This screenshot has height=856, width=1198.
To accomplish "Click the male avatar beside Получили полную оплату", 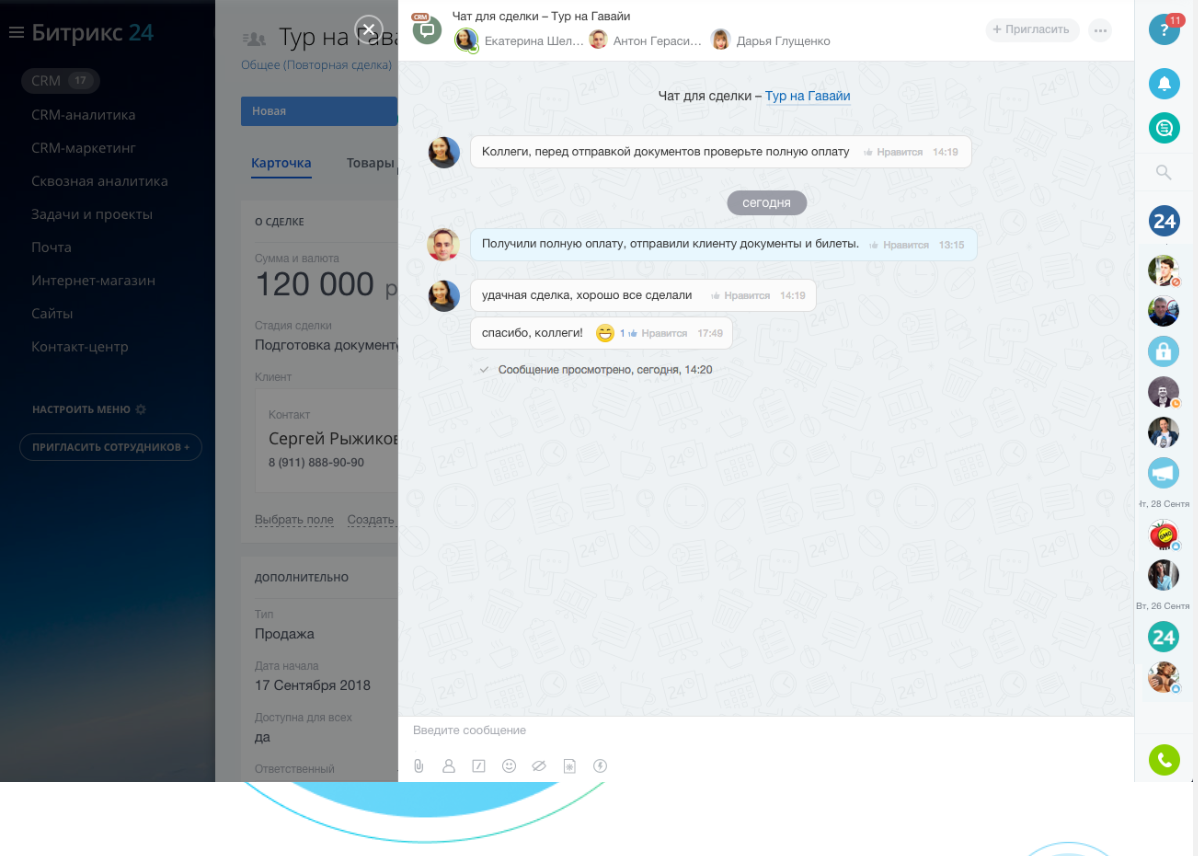I will (x=442, y=245).
